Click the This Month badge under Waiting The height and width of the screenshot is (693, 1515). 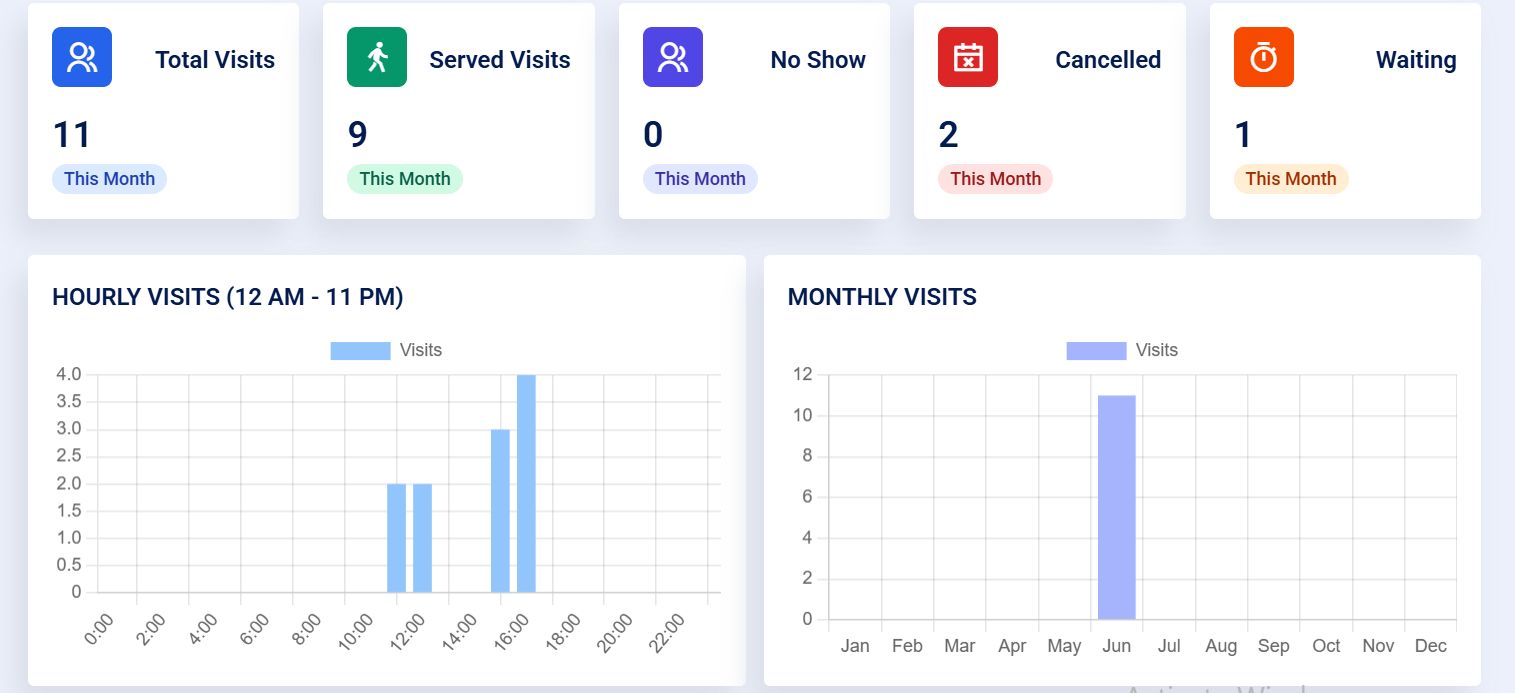(1291, 178)
